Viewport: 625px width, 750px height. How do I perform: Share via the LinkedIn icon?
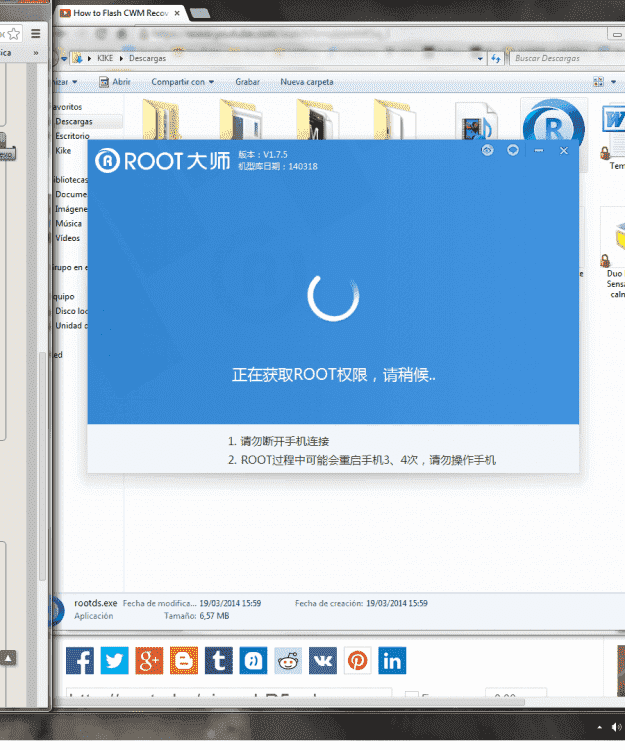point(392,661)
